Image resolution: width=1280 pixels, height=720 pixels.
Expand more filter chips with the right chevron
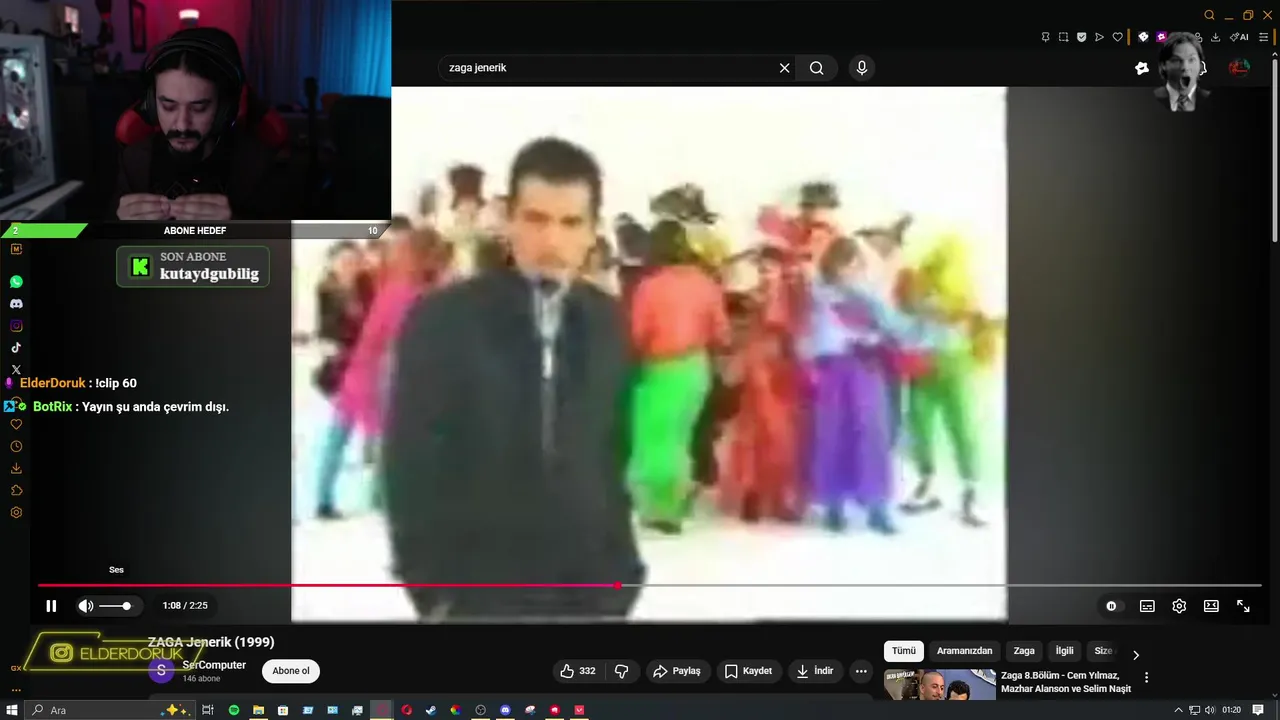pos(1136,655)
